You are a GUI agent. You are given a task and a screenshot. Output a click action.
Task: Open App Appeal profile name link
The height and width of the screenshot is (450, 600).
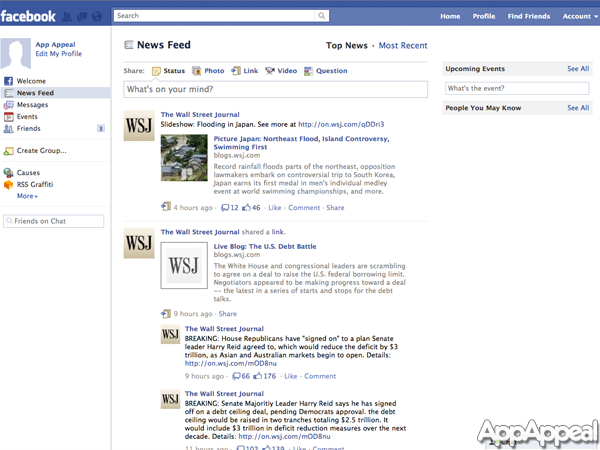55,45
